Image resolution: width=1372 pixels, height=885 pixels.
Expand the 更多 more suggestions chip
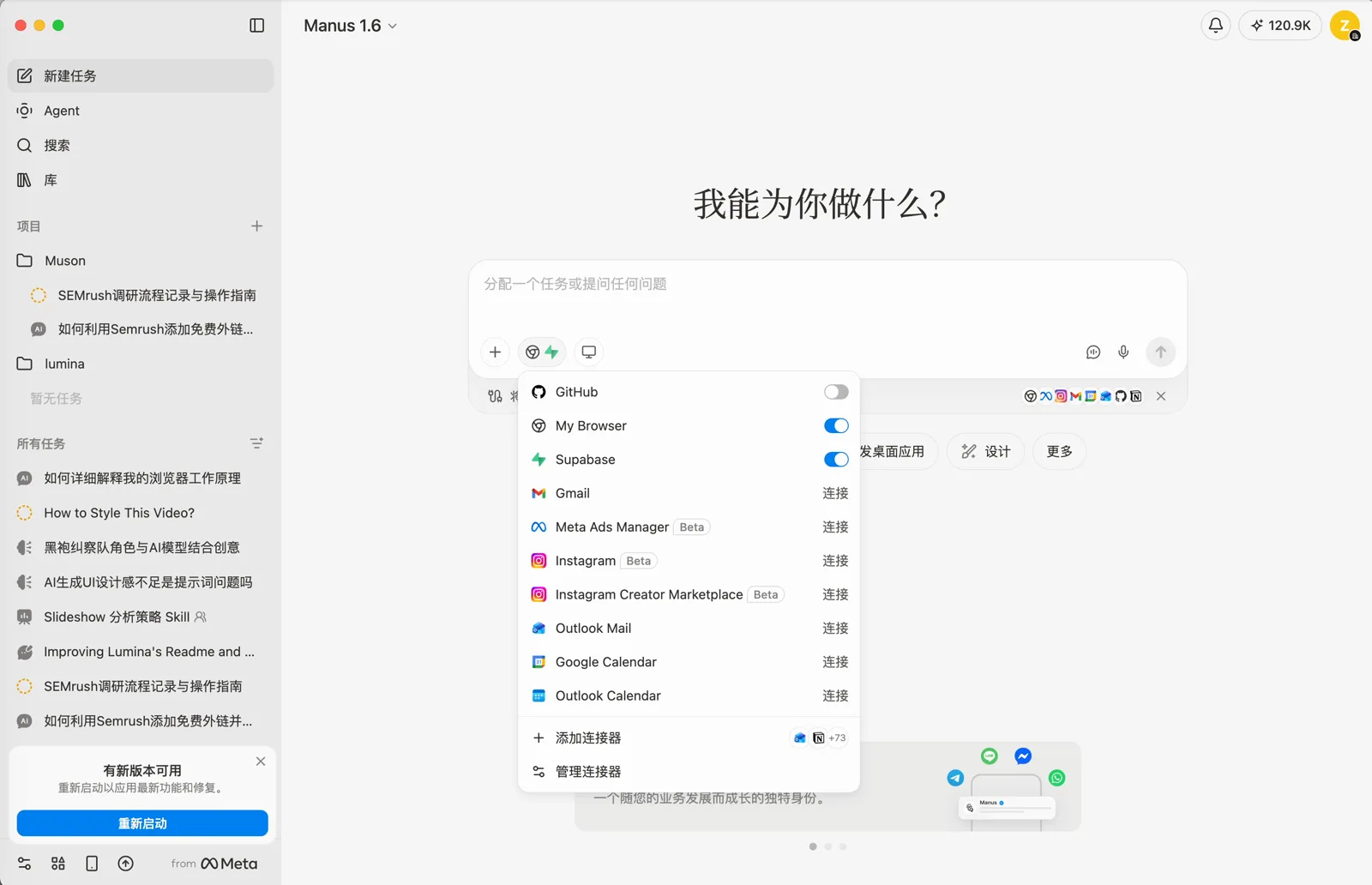point(1059,451)
